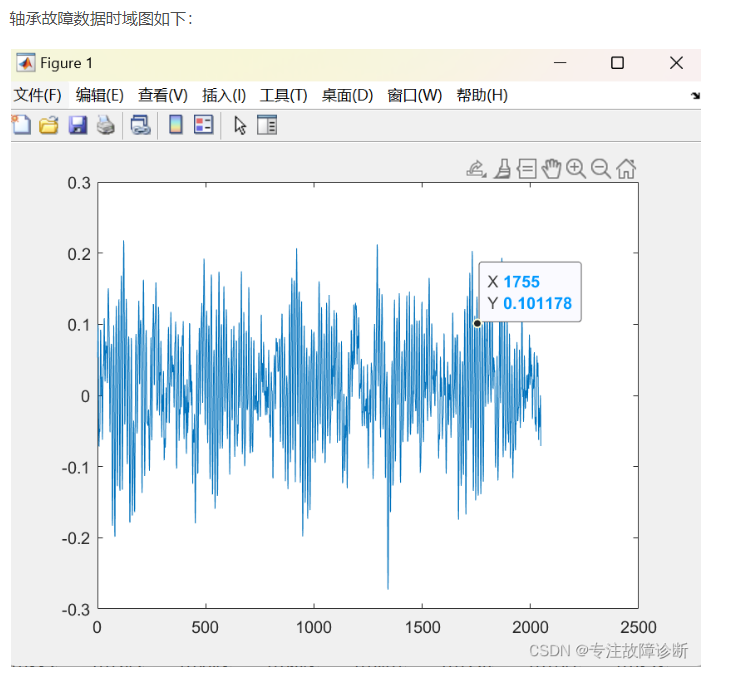Expand the 插入(I) menu
Image resolution: width=745 pixels, height=682 pixels.
[224, 95]
